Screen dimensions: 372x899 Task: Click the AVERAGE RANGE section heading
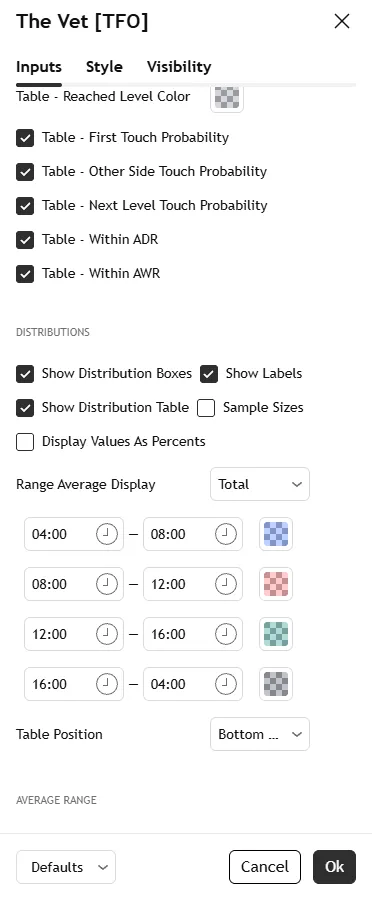[x=56, y=800]
